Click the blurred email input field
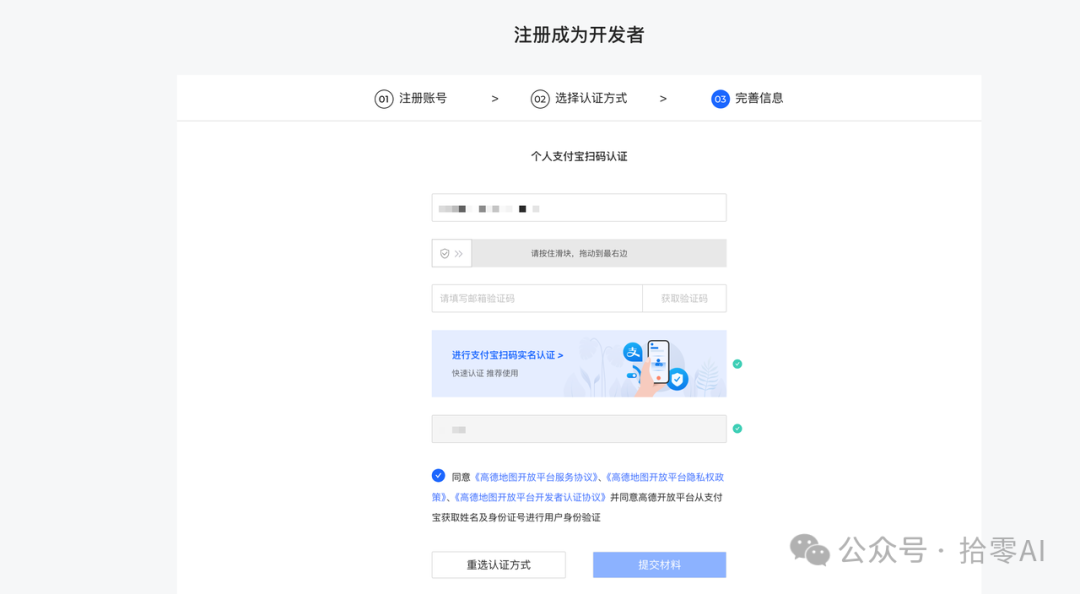Viewport: 1080px width, 594px height. pos(579,207)
